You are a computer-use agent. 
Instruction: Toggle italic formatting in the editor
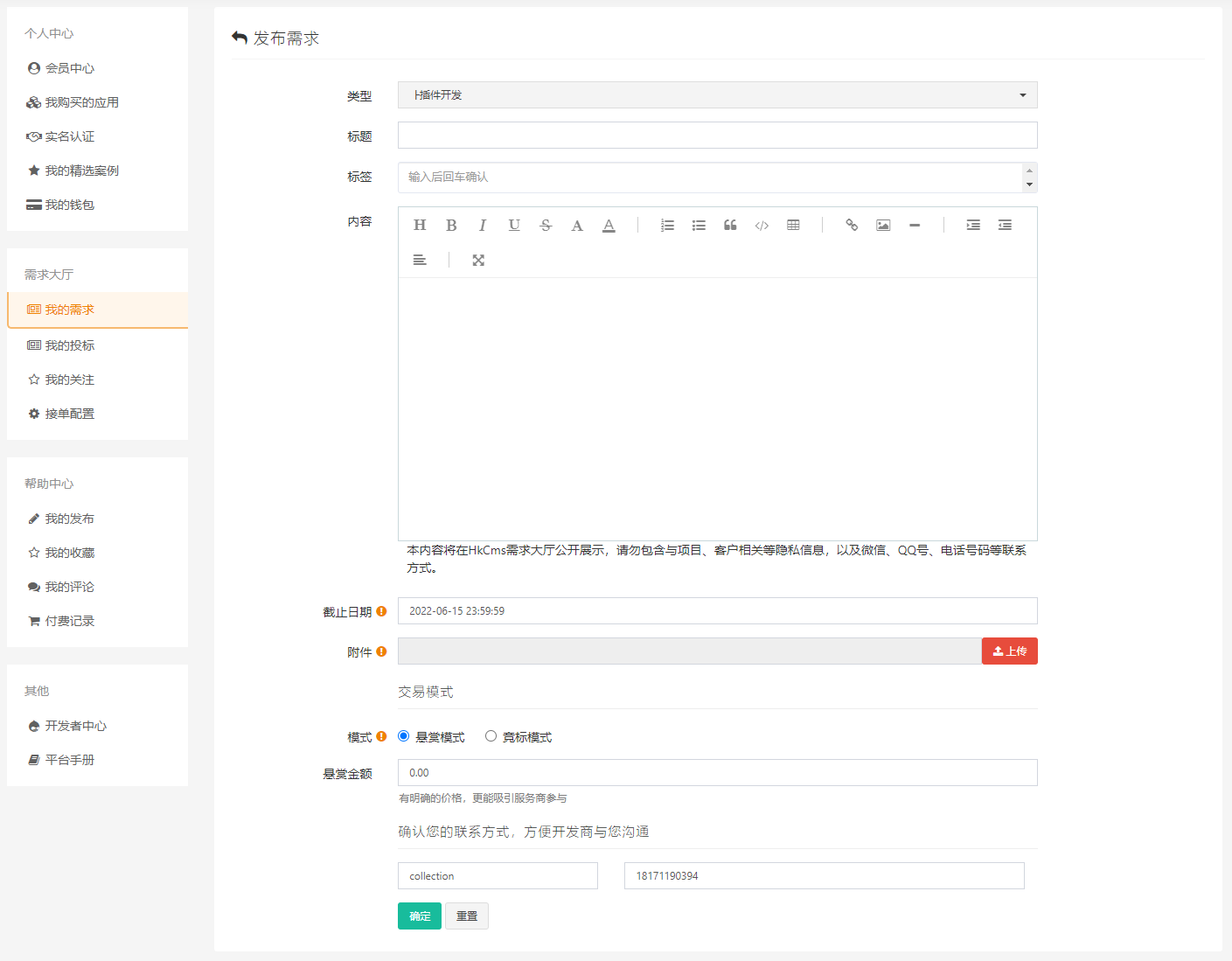click(483, 226)
